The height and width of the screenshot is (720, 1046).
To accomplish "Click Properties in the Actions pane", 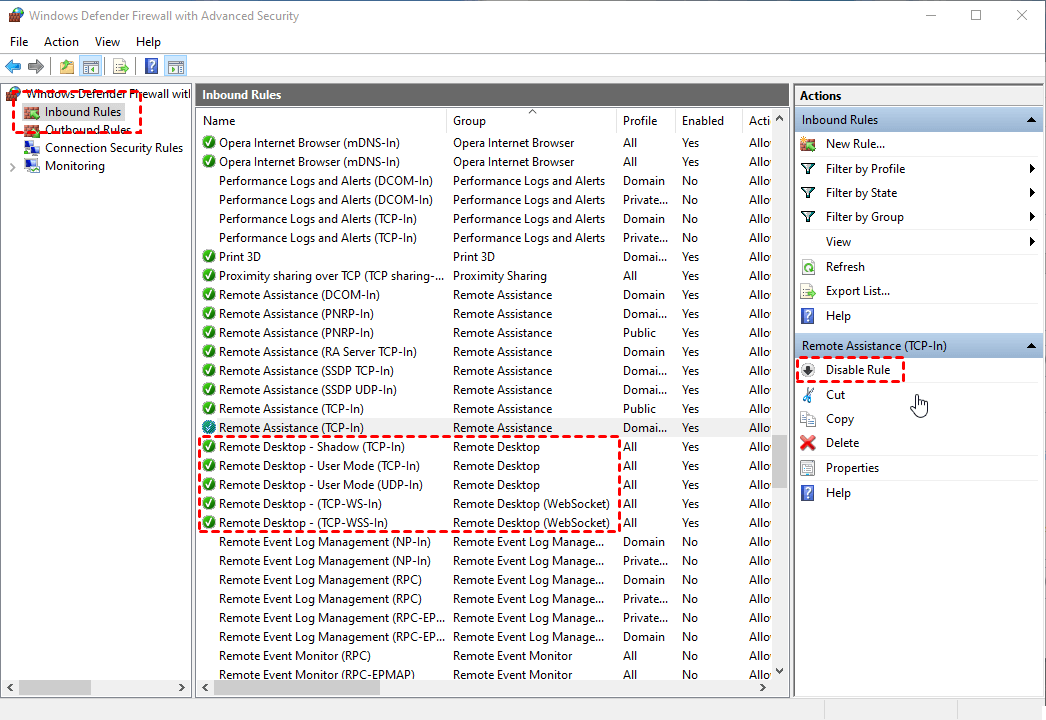I will [852, 468].
